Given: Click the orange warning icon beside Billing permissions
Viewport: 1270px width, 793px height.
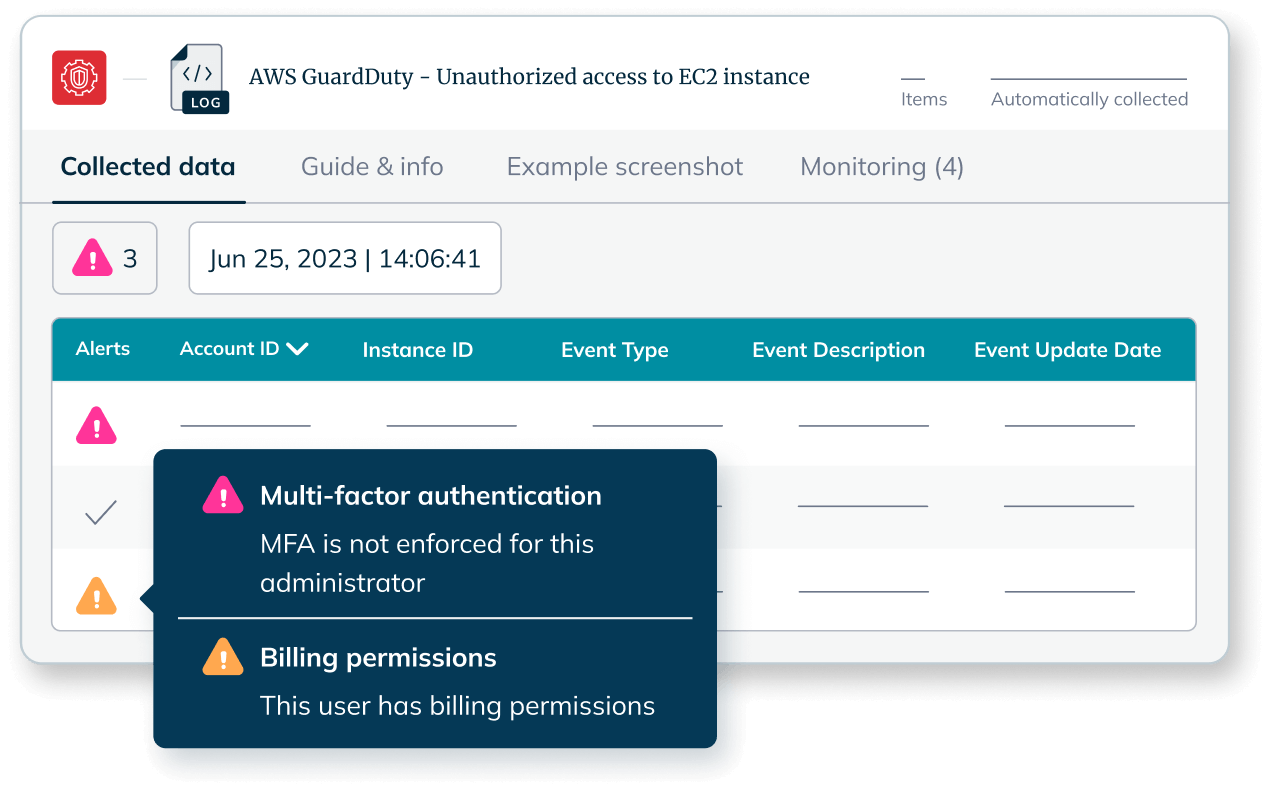Looking at the screenshot, I should pyautogui.click(x=223, y=657).
